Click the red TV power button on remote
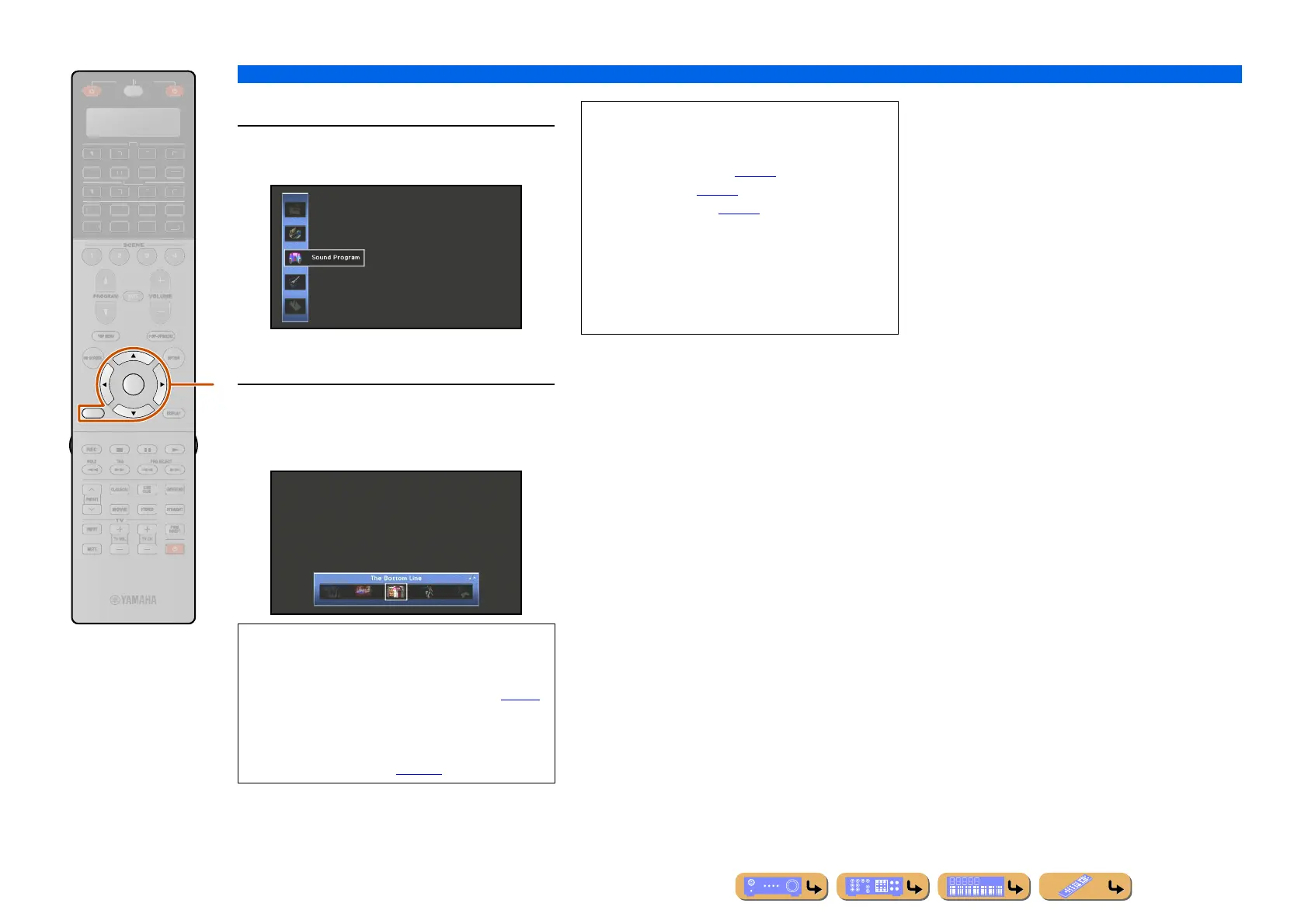This screenshot has width=1308, height=924. (175, 549)
